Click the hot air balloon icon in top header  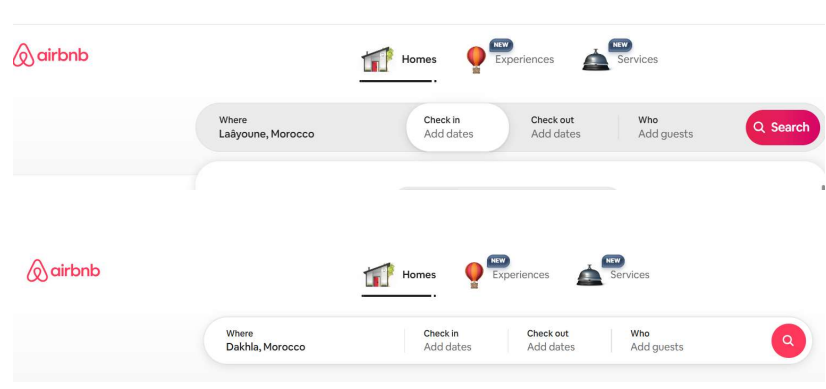pos(476,60)
